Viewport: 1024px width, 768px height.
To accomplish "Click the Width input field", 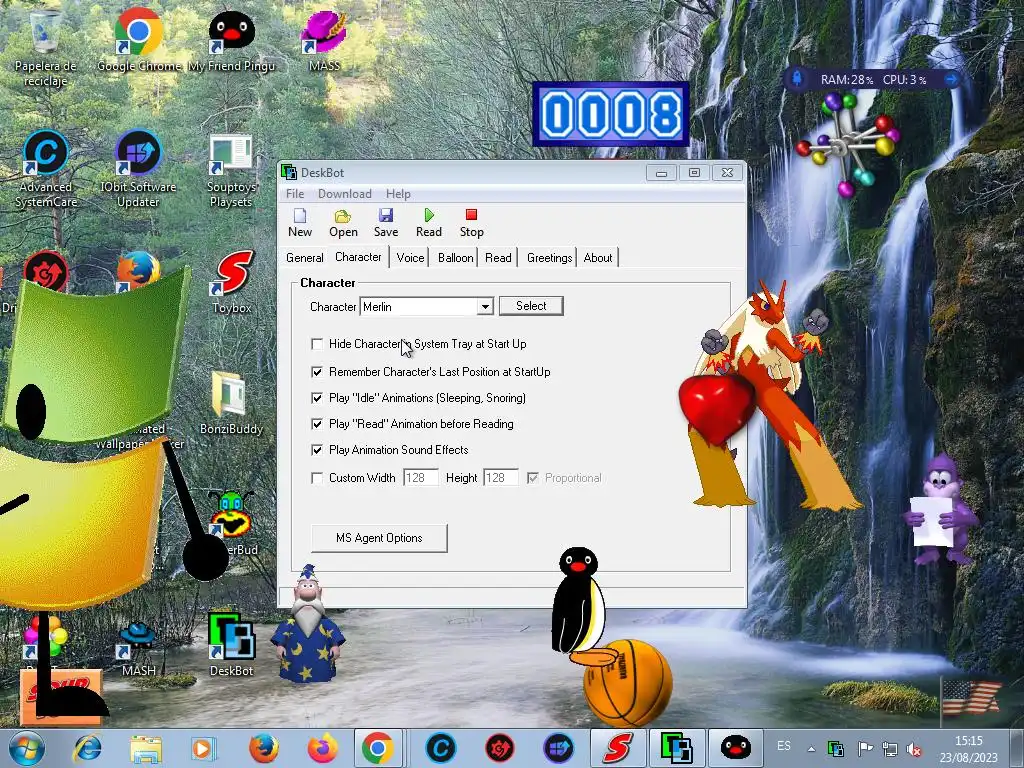I will click(x=421, y=478).
